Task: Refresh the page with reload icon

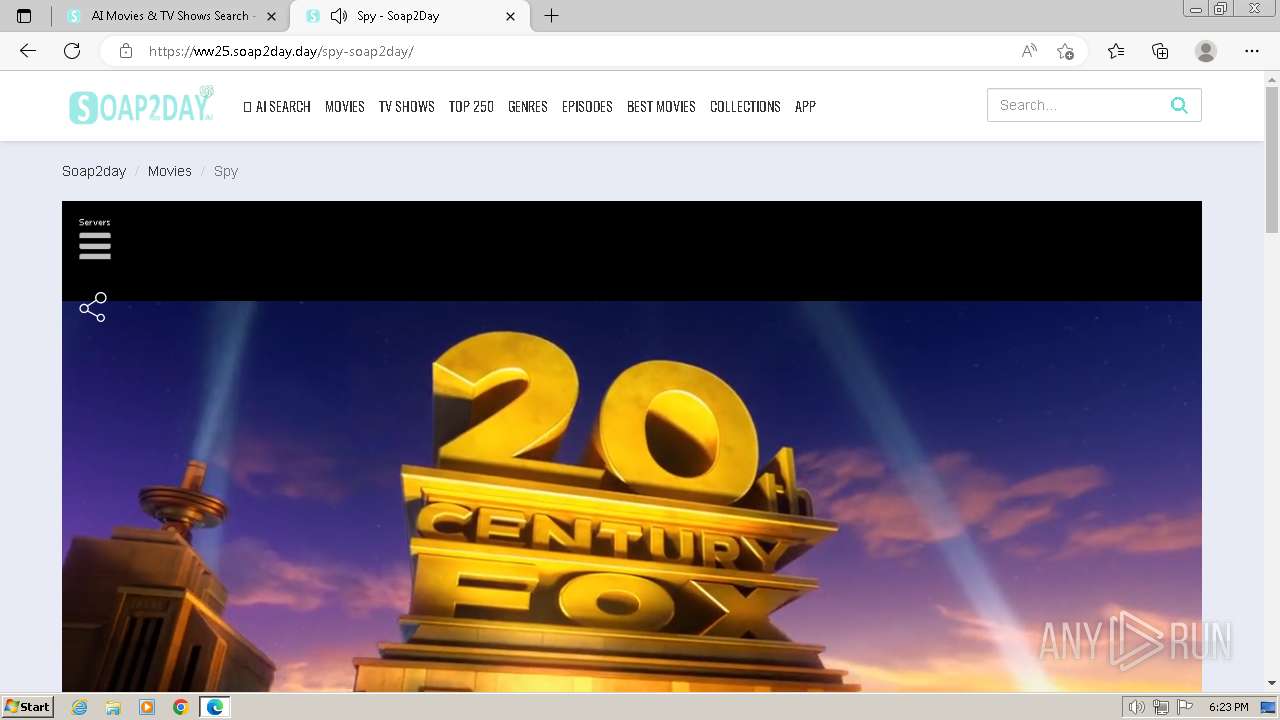Action: tap(72, 51)
